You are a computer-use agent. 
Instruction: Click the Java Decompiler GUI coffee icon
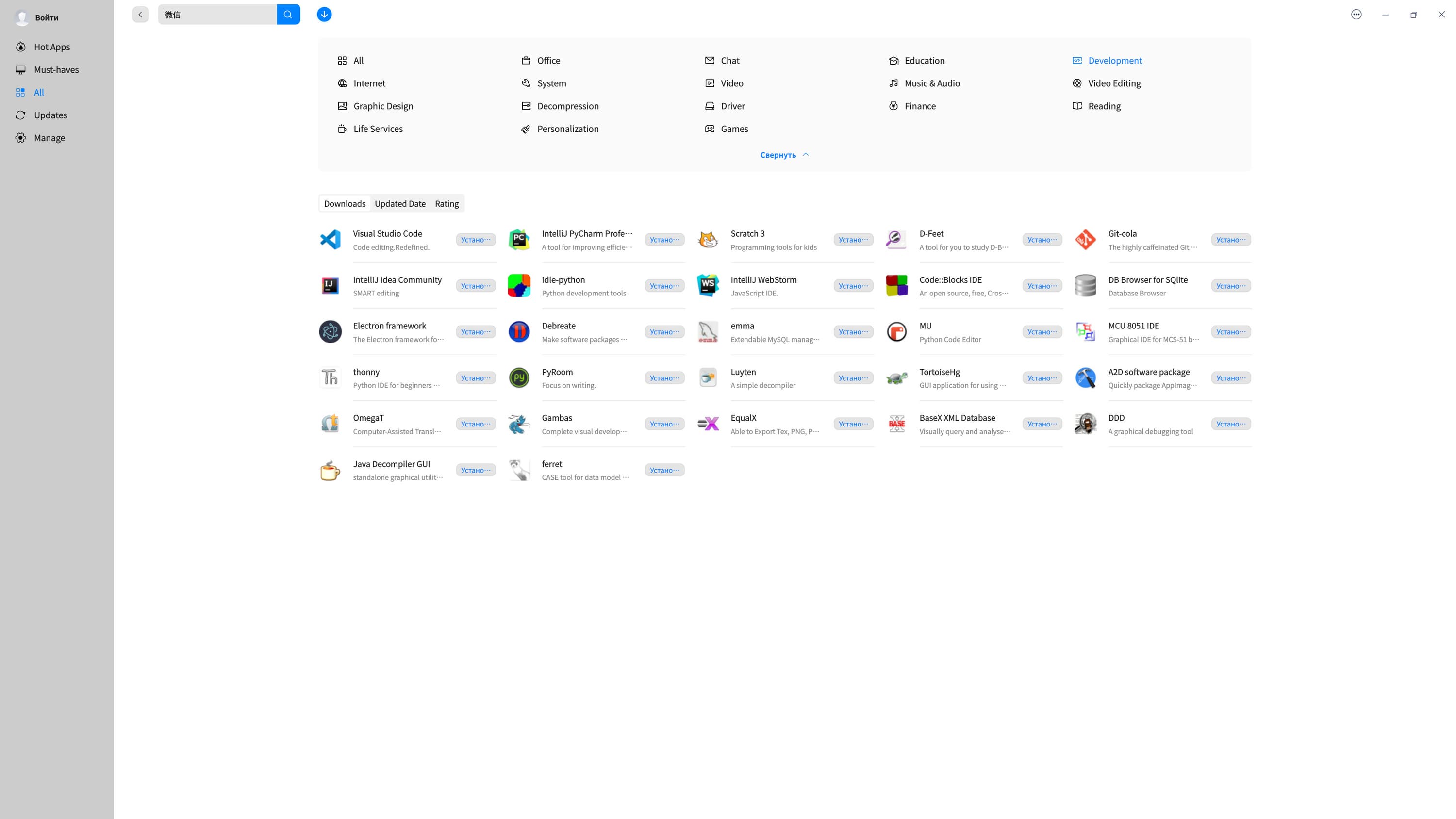330,470
